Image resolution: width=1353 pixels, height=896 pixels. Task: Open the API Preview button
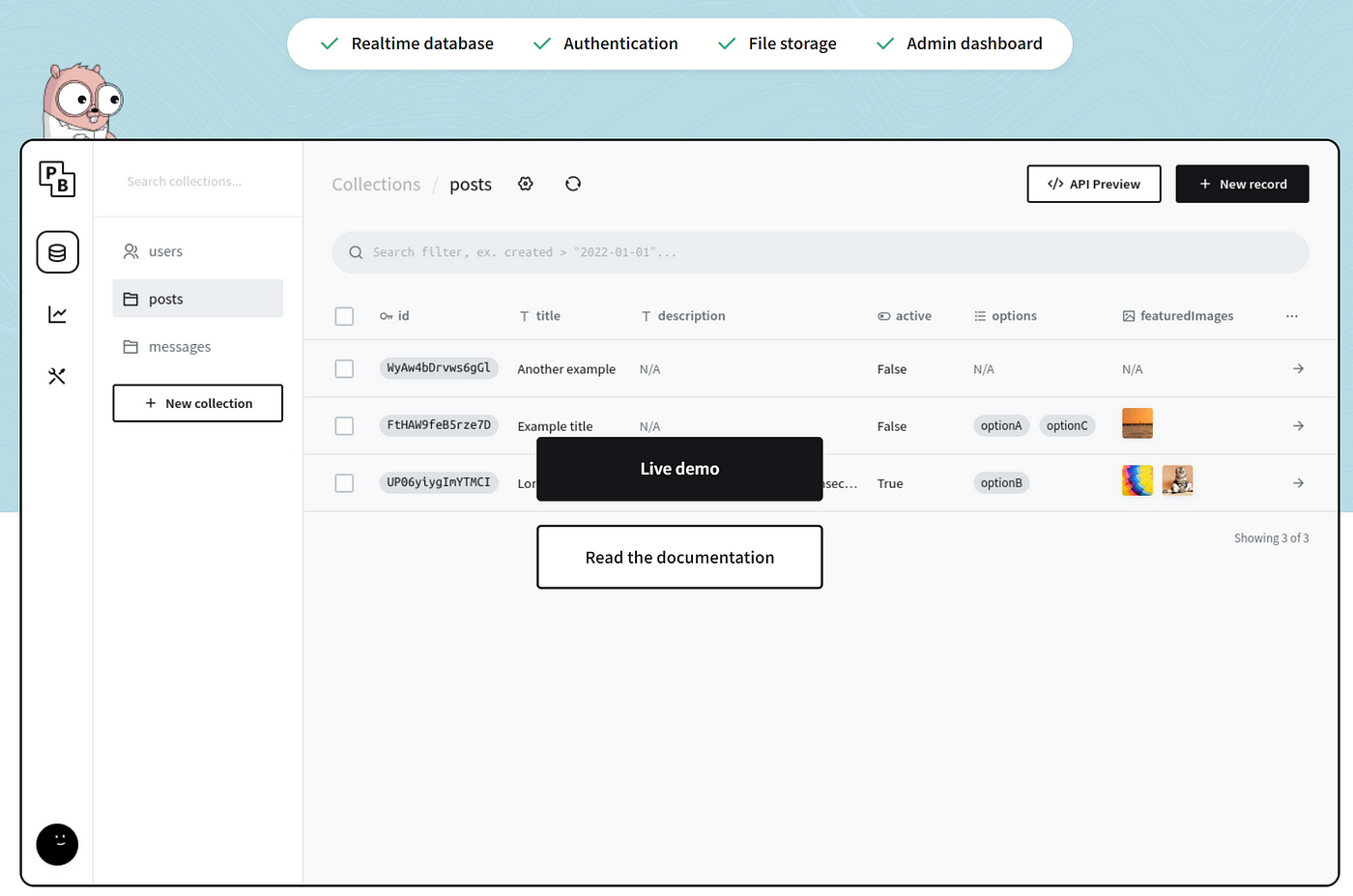tap(1094, 184)
